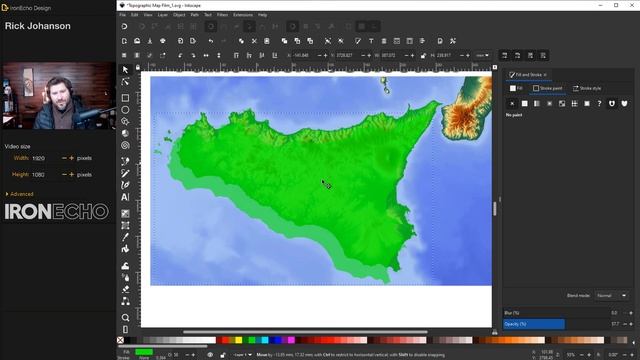Screen dimensions: 640x360
Task: Select the Measure tool
Action: [125, 329]
